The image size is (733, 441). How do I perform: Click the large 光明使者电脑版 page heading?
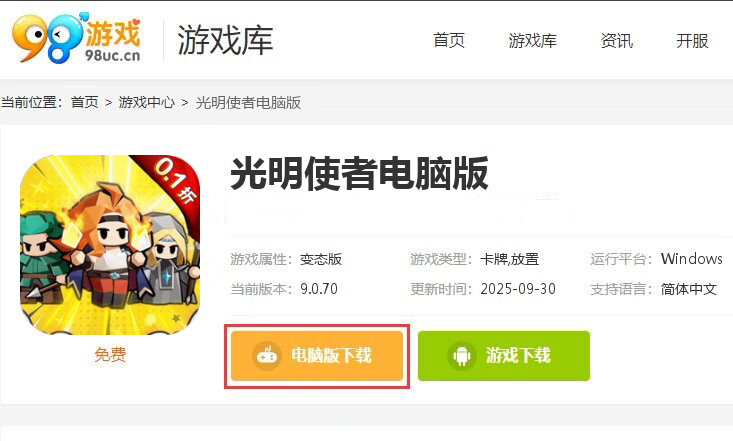point(359,174)
